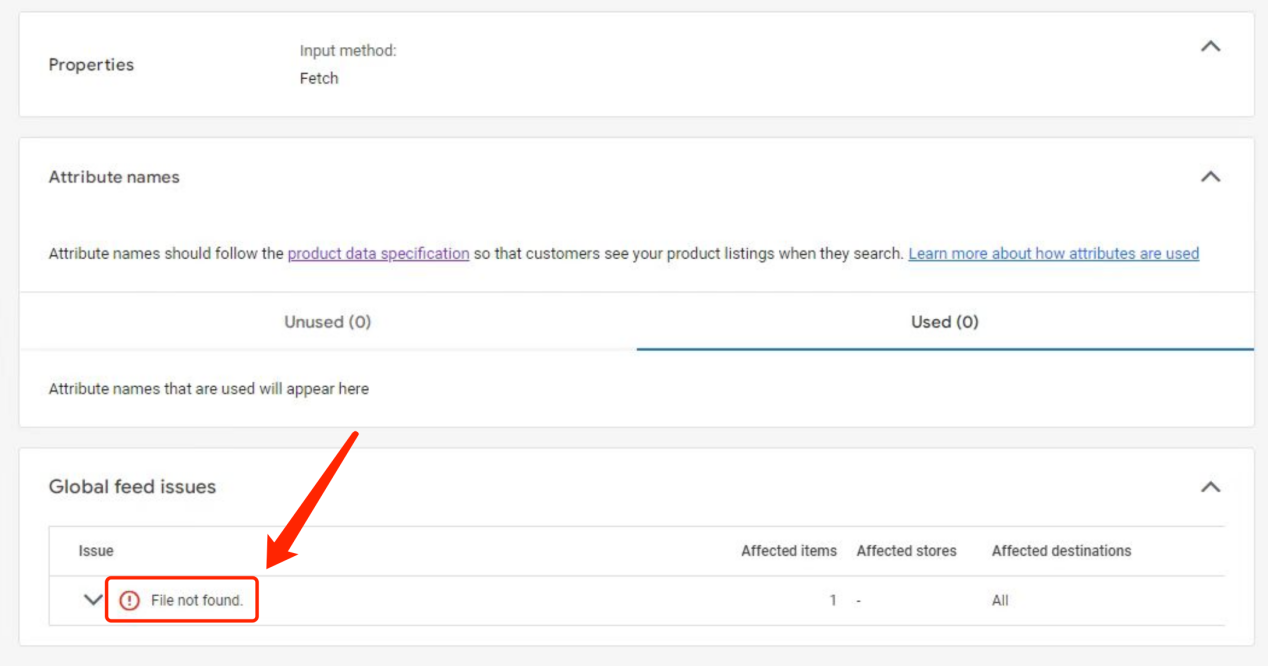Click the Global feed issues heading

pos(132,487)
